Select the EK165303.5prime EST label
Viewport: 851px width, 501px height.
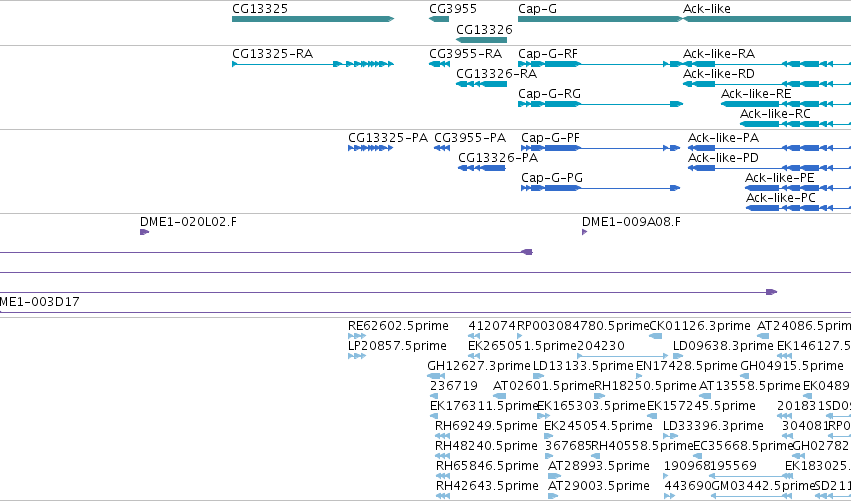pyautogui.click(x=592, y=407)
